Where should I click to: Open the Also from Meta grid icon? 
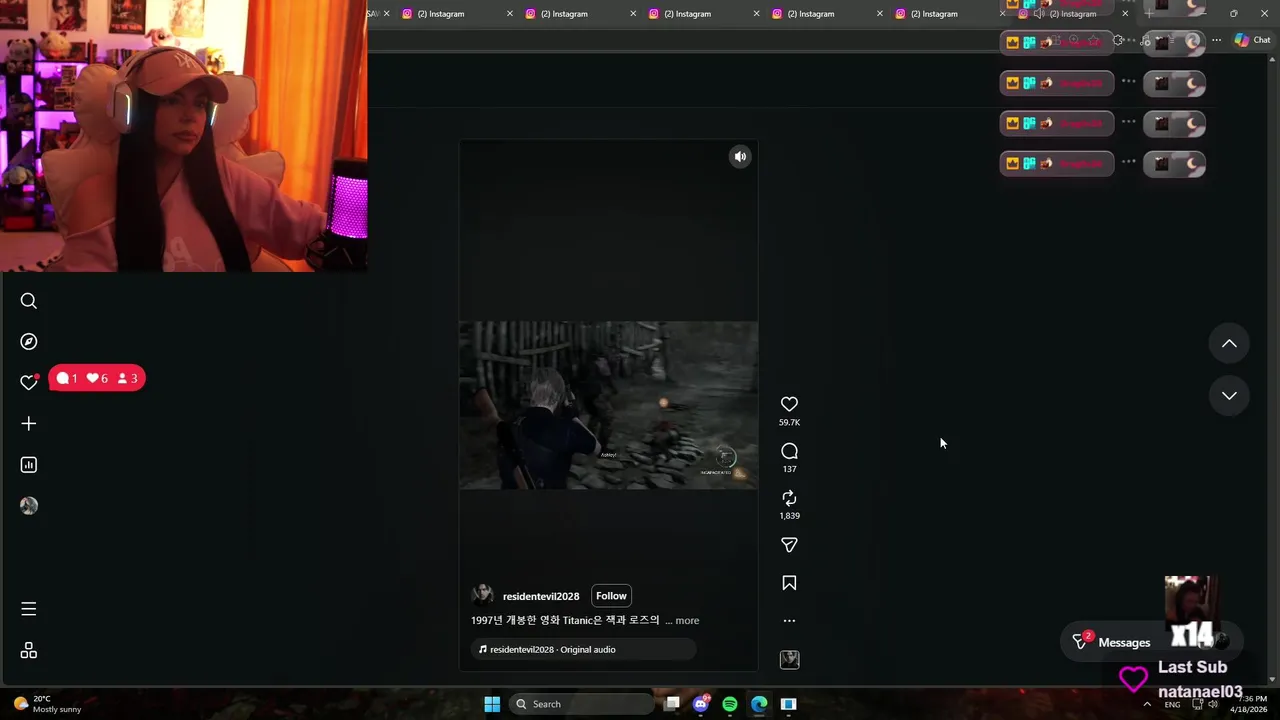coord(29,651)
